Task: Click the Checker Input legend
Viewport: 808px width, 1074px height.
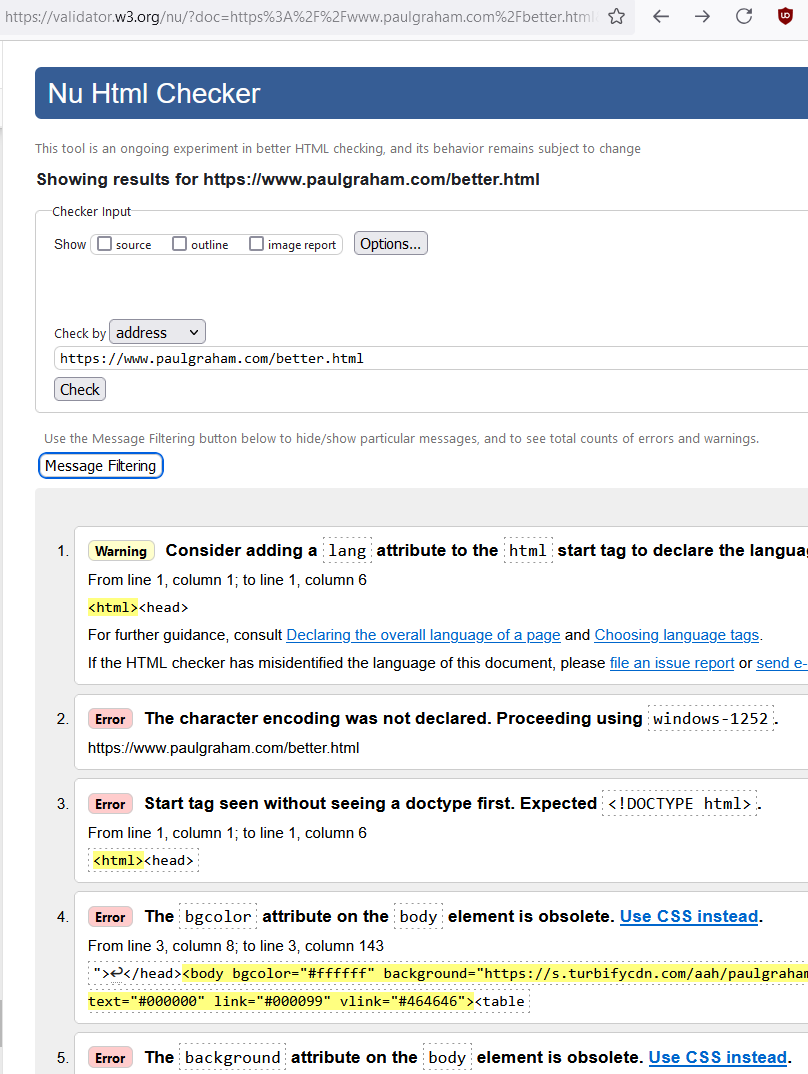Action: coord(92,212)
